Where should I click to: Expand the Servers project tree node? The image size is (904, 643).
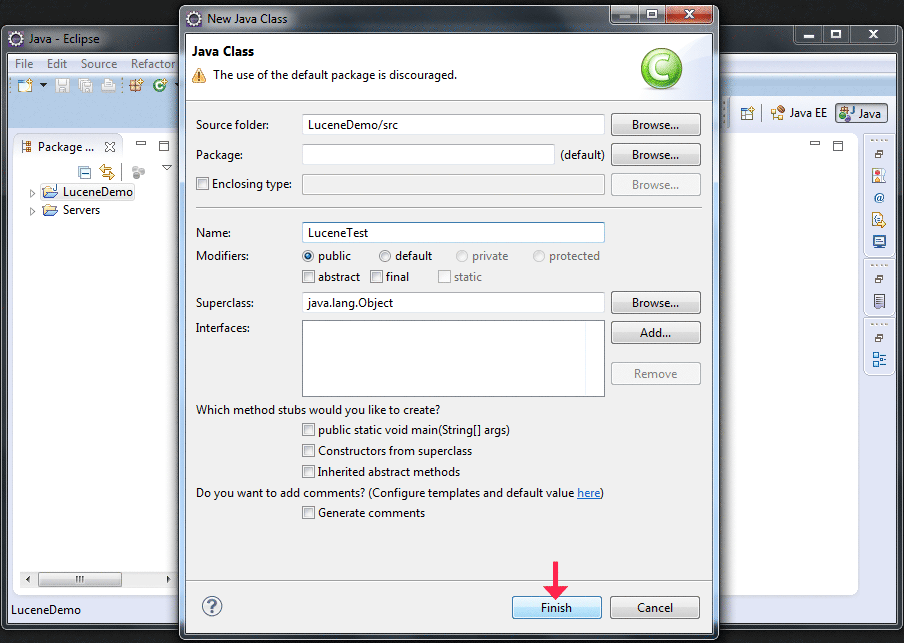coord(32,212)
